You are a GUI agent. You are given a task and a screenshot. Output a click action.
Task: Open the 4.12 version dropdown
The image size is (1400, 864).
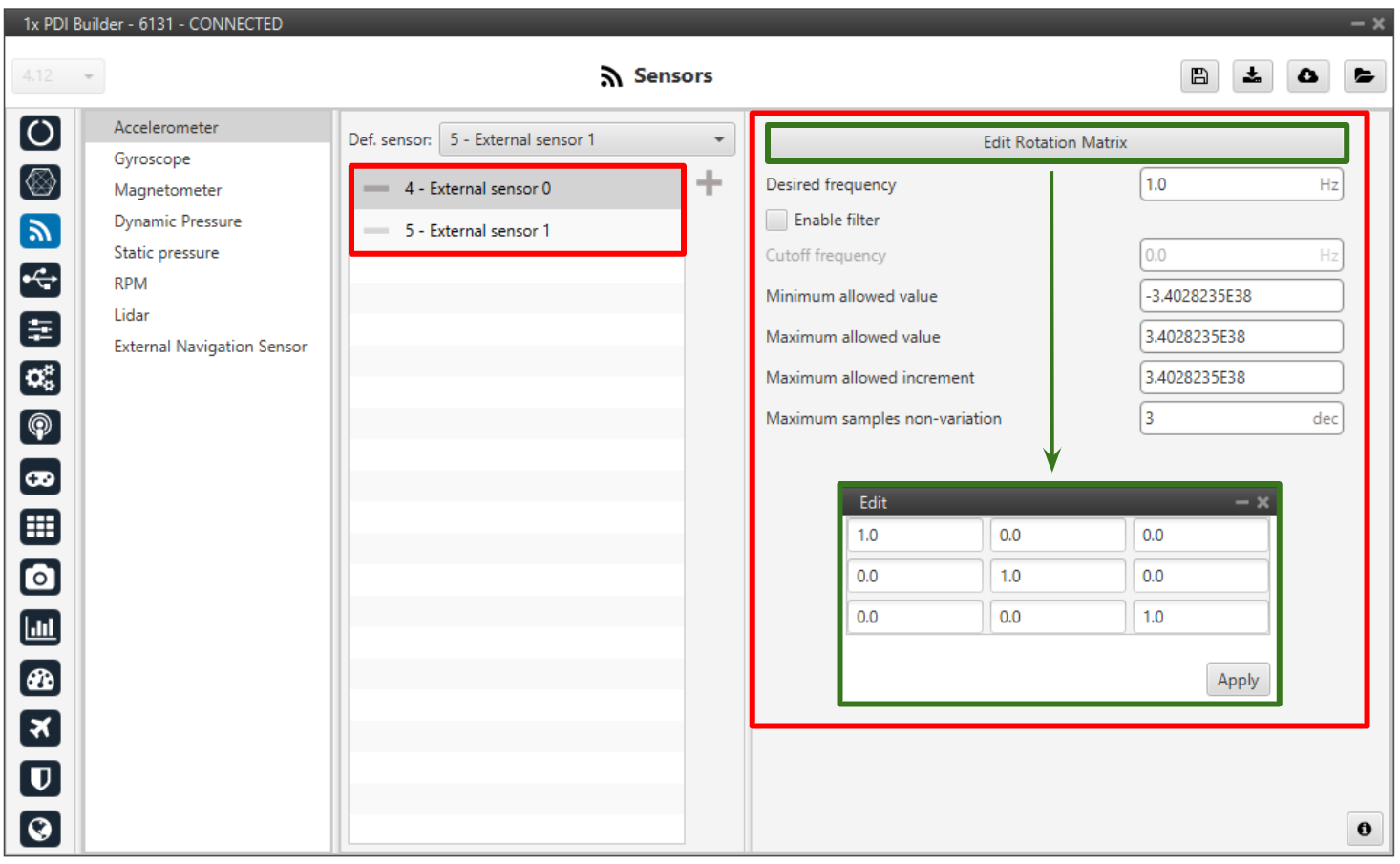point(58,76)
